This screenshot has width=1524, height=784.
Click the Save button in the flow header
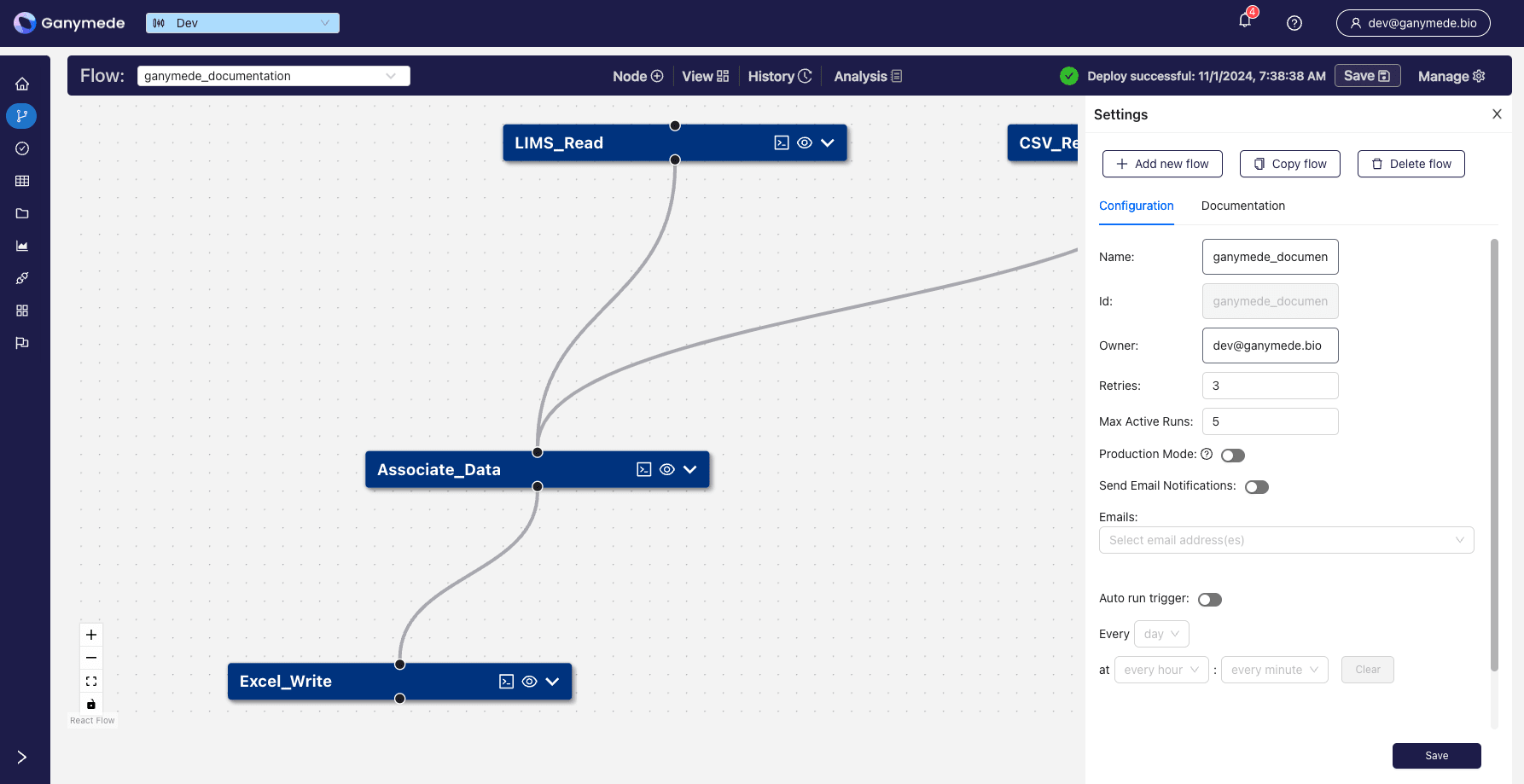click(1367, 76)
